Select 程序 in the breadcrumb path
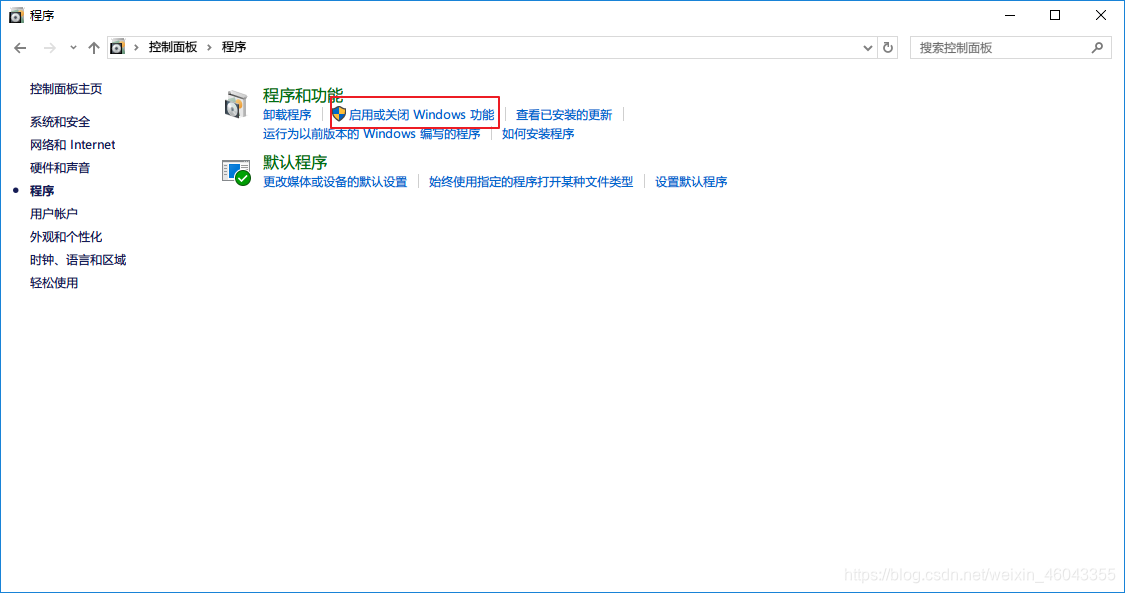The height and width of the screenshot is (593, 1125). 234,47
